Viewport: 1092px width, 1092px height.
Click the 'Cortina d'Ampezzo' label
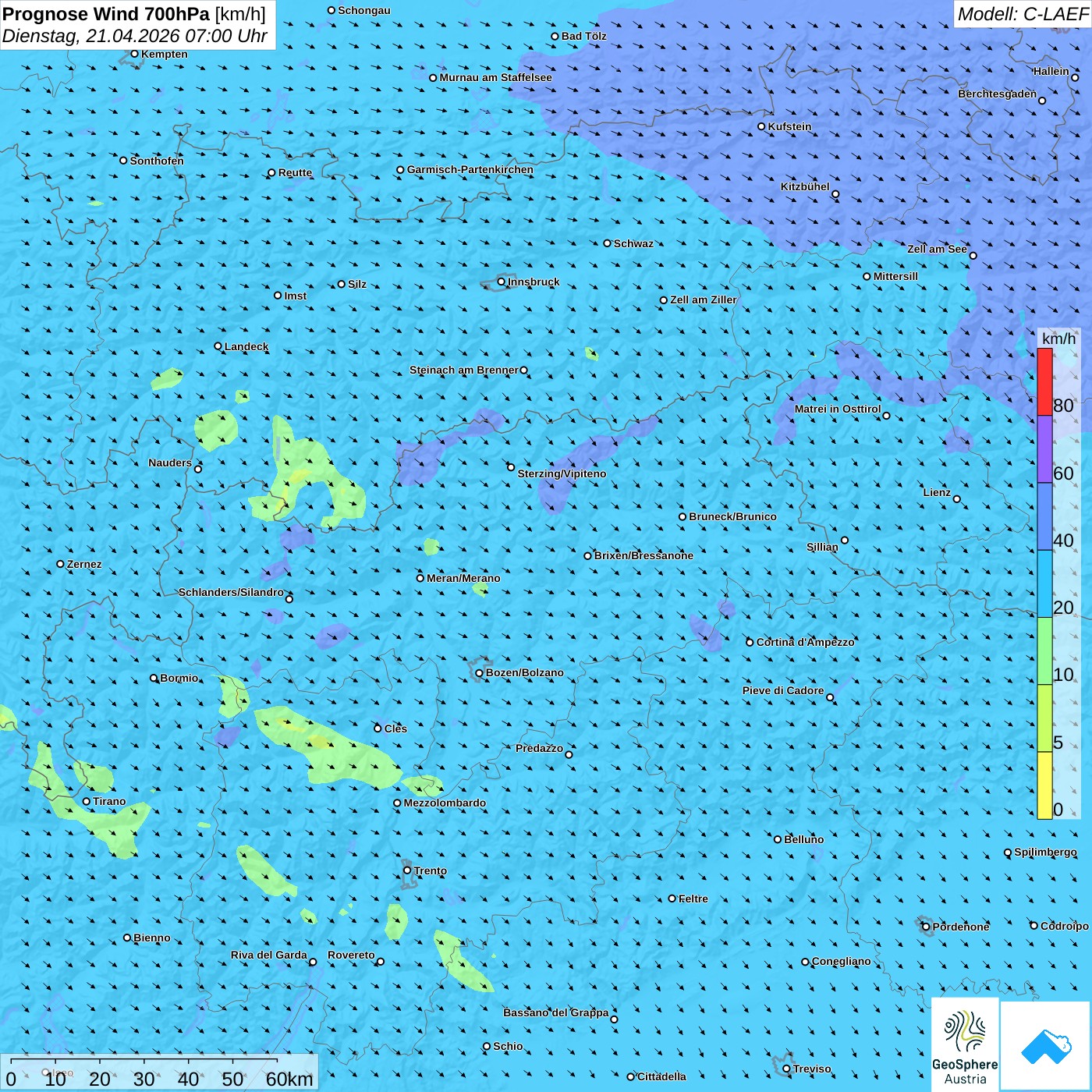point(806,642)
